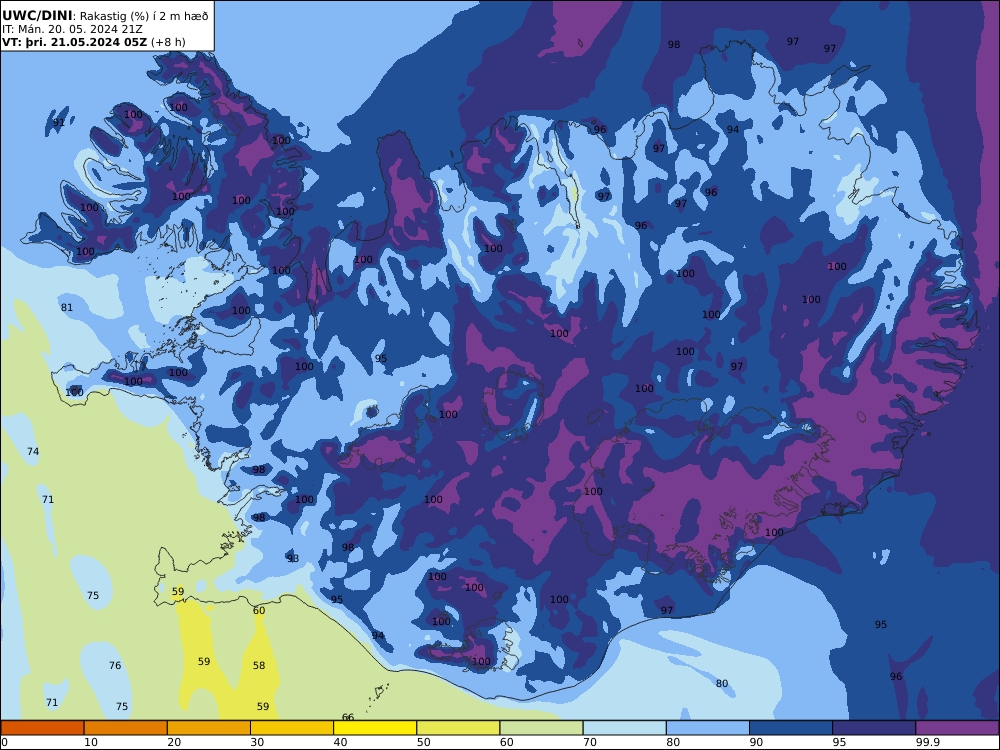Image resolution: width=1000 pixels, height=750 pixels.
Task: Click the '76' humidity value on the map
Action: [115, 665]
